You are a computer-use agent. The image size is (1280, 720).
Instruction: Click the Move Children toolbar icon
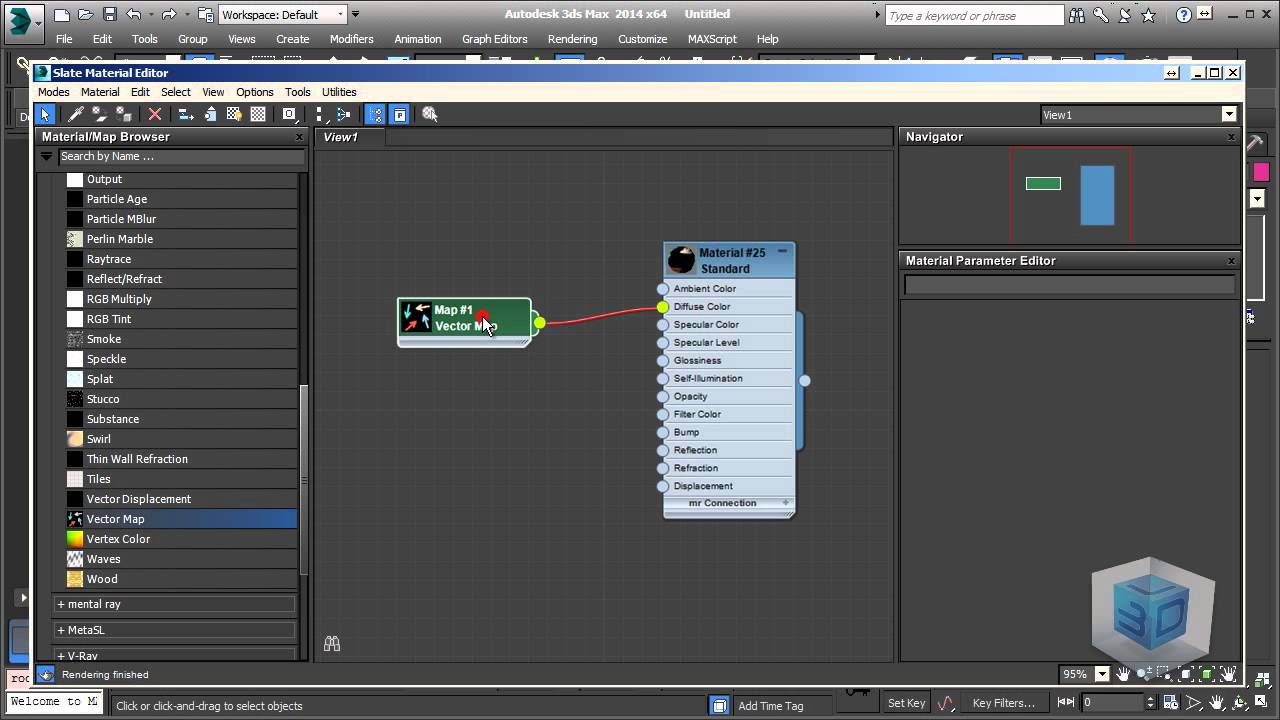(185, 114)
